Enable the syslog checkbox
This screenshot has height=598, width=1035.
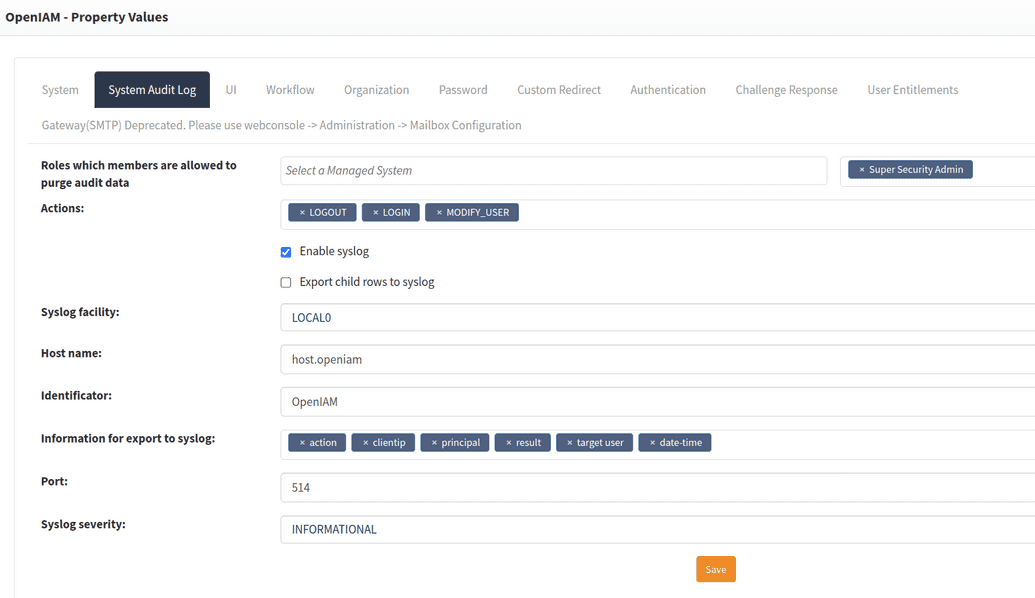(x=286, y=252)
